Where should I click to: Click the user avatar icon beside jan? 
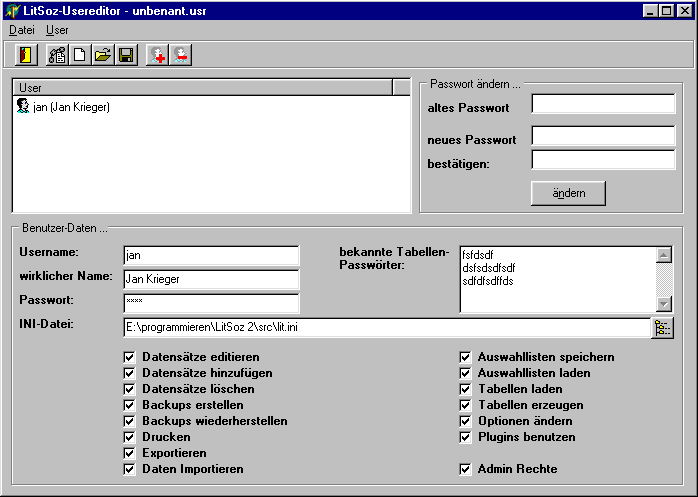(23, 106)
